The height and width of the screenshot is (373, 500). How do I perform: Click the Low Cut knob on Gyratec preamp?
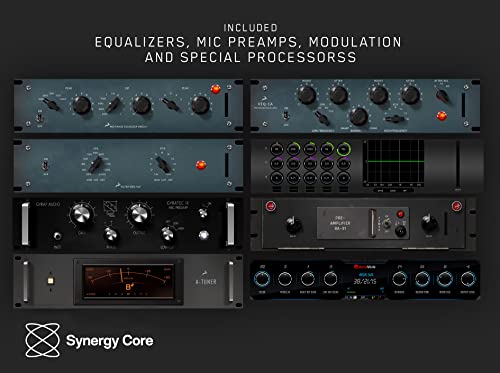[167, 234]
